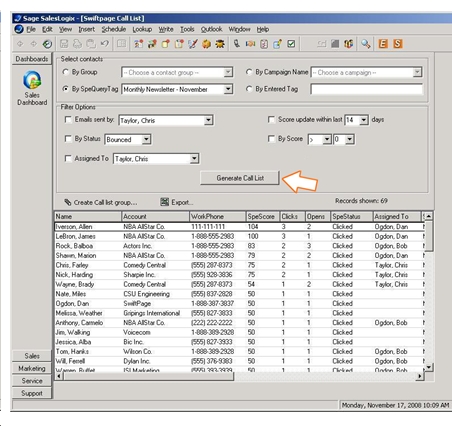Screen dimensions: 452x426
Task: Open the Outlook menu
Action: click(x=211, y=29)
